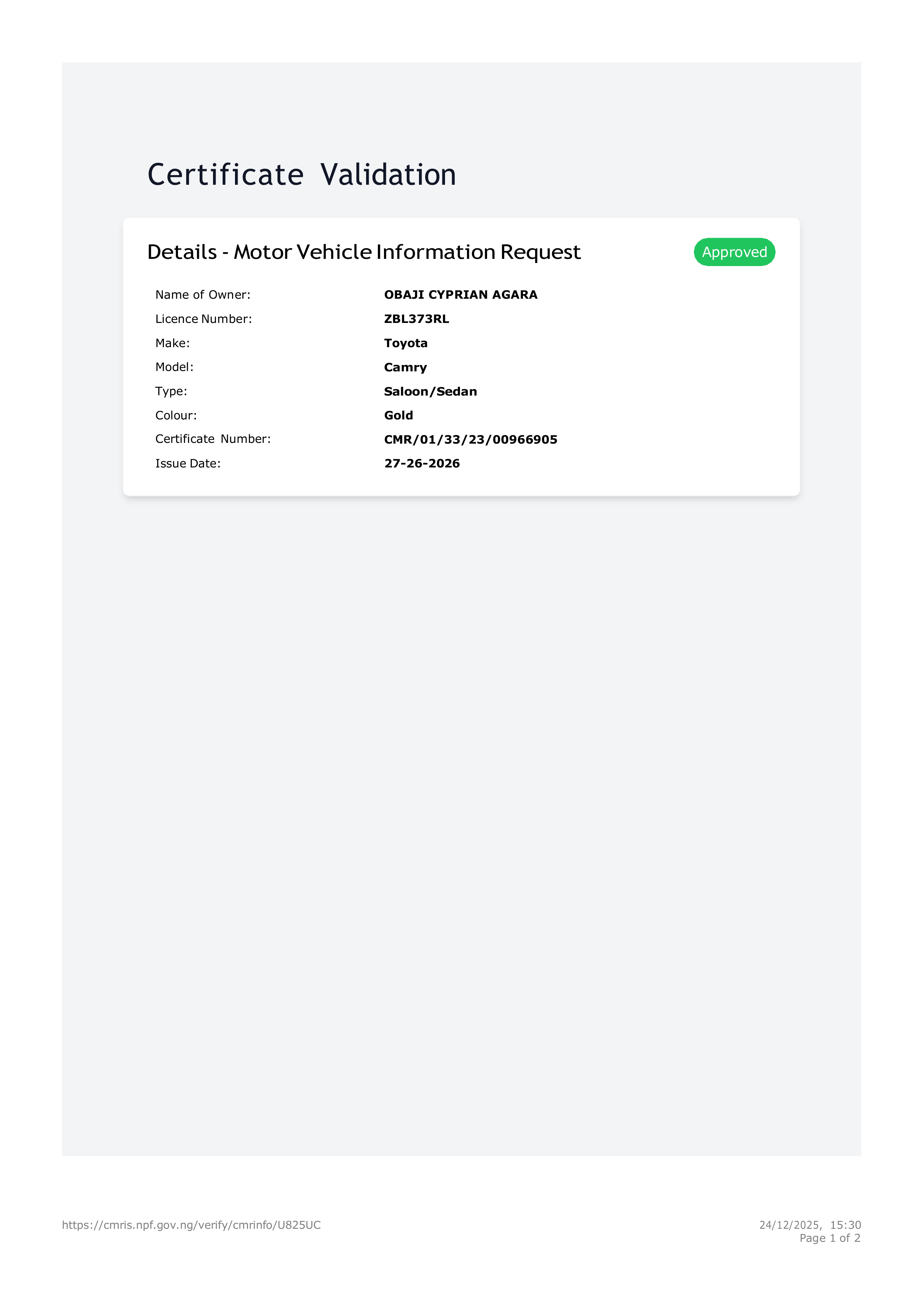Click the Model value Camry
This screenshot has height=1307, width=924.
[x=405, y=367]
